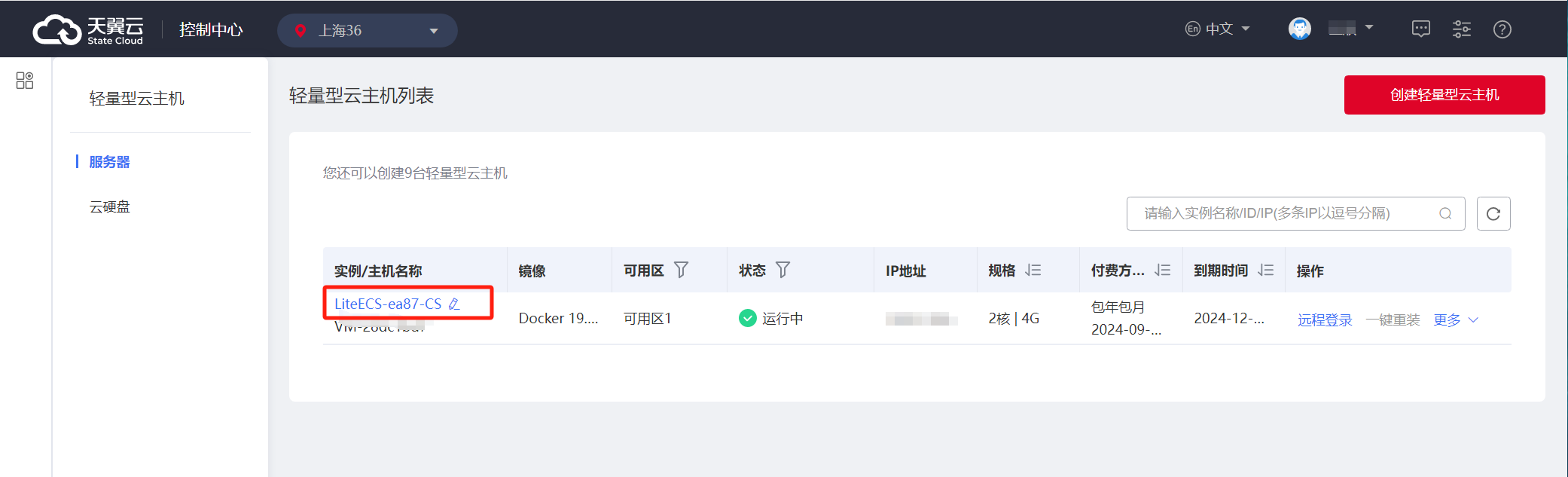
Task: Sort by expiration time column
Action: pyautogui.click(x=1266, y=270)
